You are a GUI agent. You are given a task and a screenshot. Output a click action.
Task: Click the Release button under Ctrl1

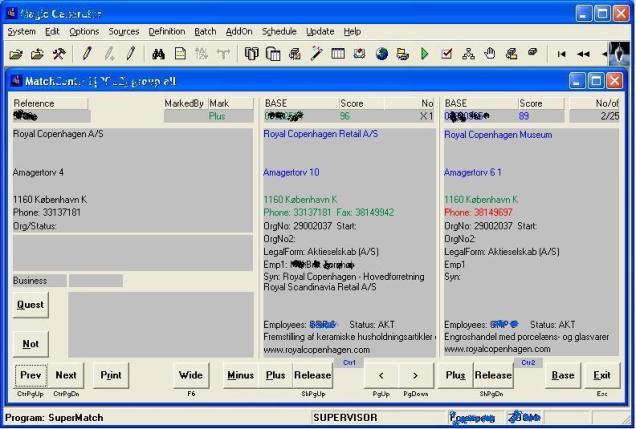pyautogui.click(x=312, y=375)
